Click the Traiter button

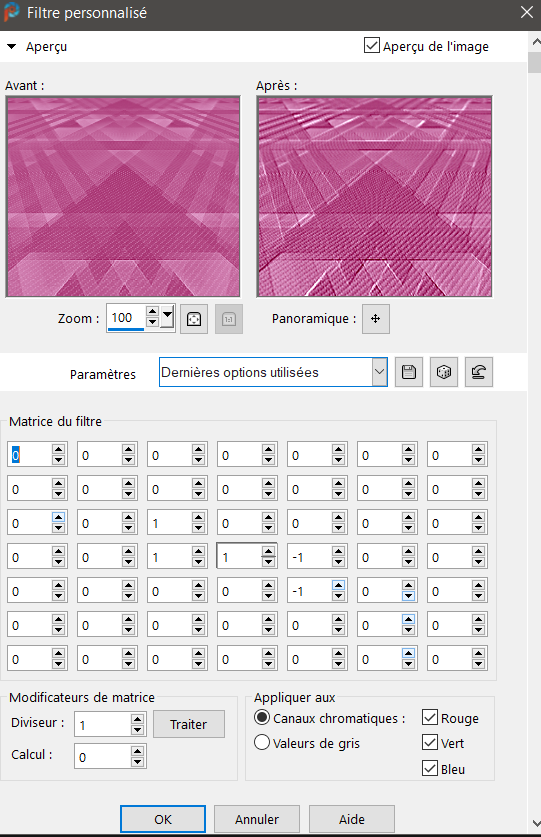pyautogui.click(x=189, y=724)
